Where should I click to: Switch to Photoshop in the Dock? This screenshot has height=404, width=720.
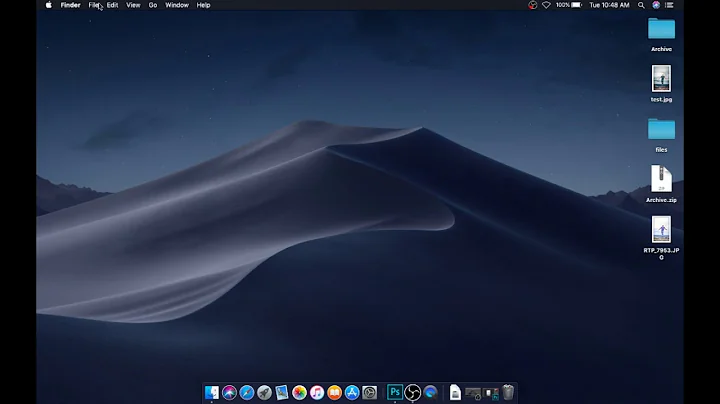[x=394, y=392]
